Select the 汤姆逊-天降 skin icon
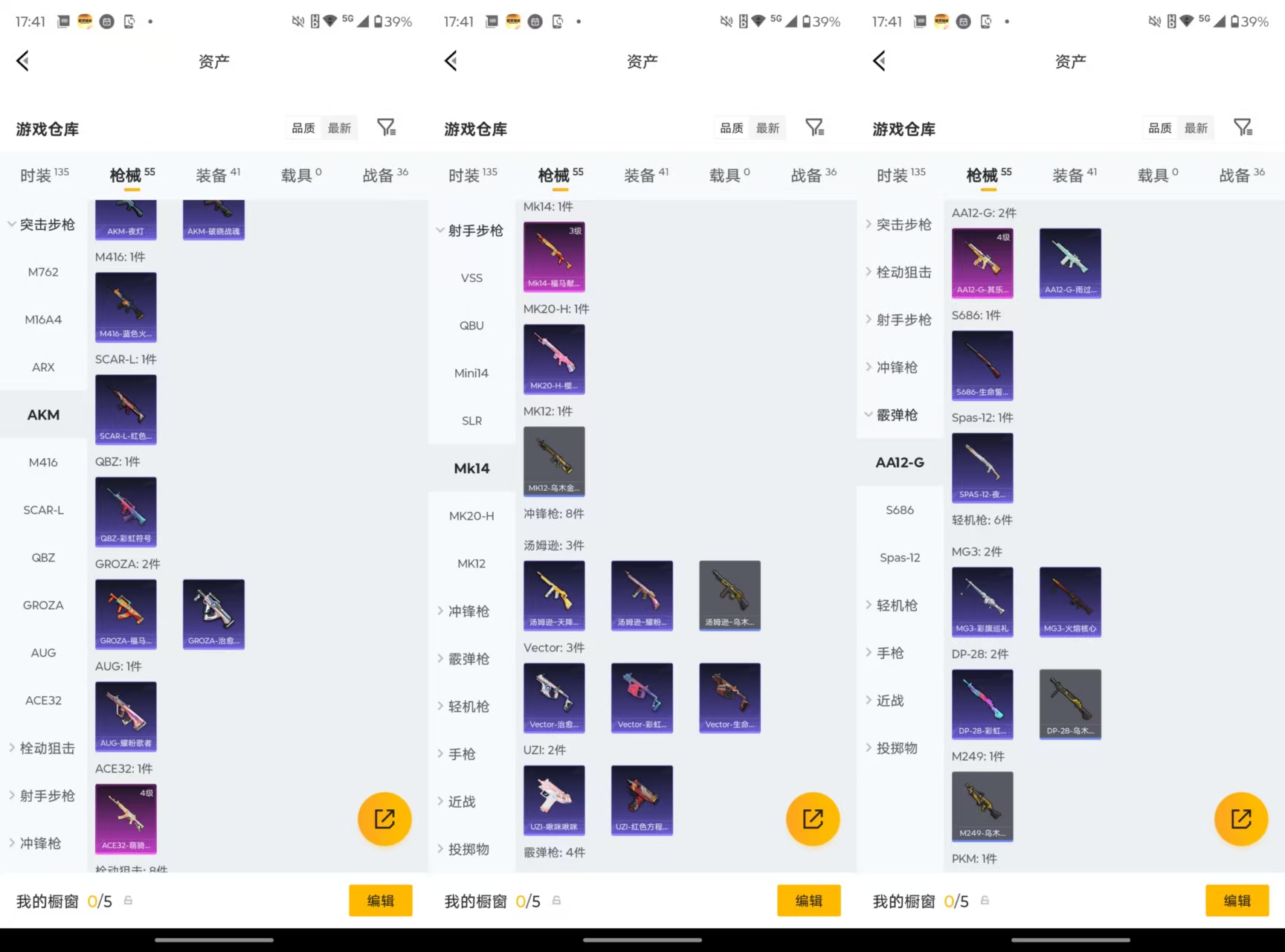This screenshot has height=952, width=1285. 554,596
